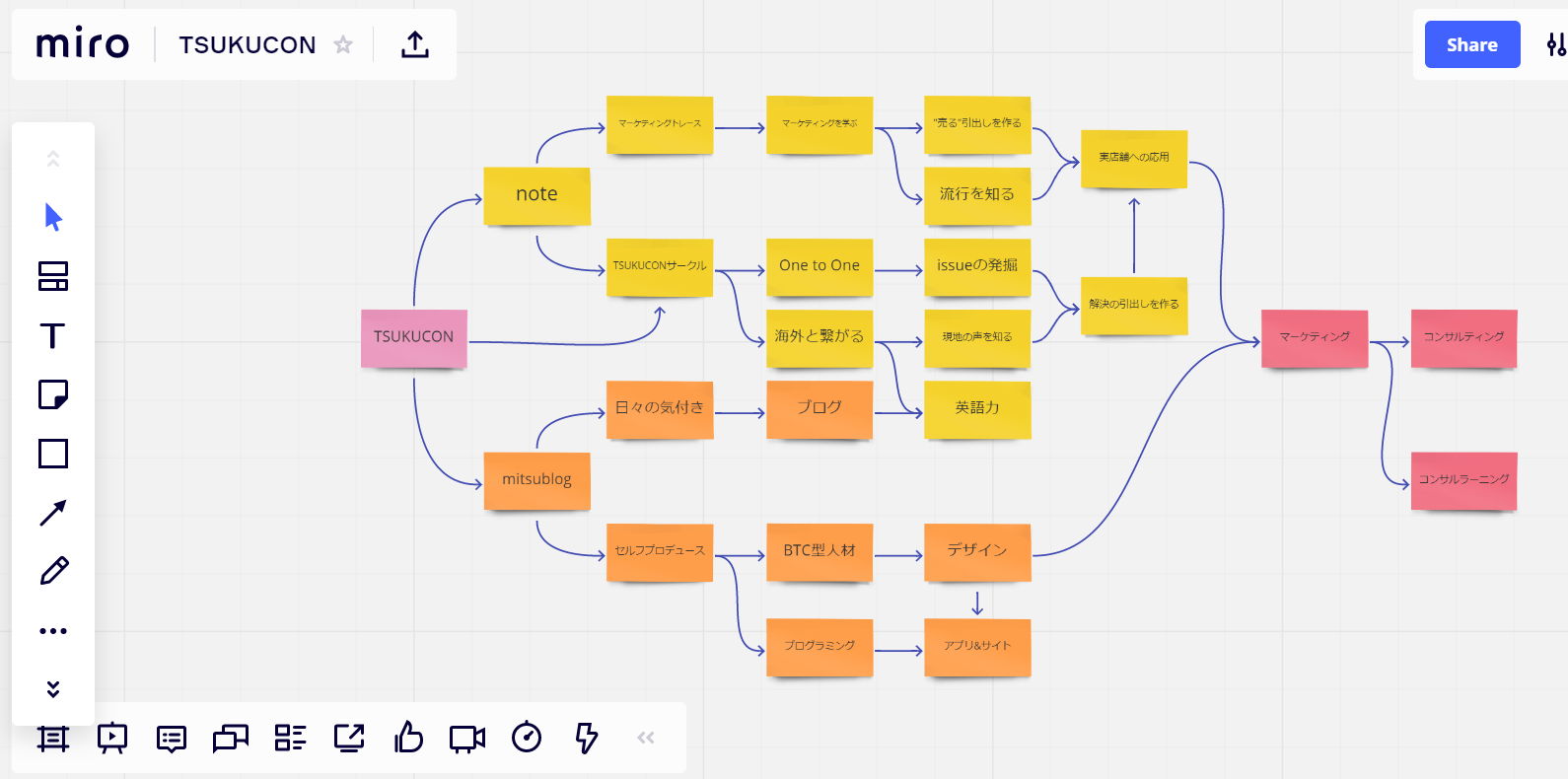Select the yellow 'note' sticky
1568x779 pixels.
pyautogui.click(x=536, y=195)
